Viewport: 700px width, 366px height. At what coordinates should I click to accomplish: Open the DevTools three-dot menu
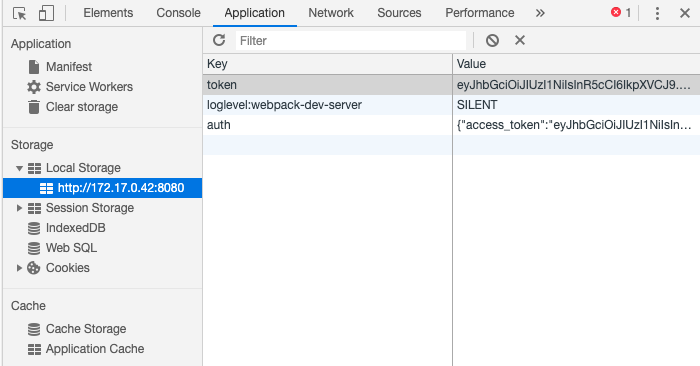click(657, 13)
